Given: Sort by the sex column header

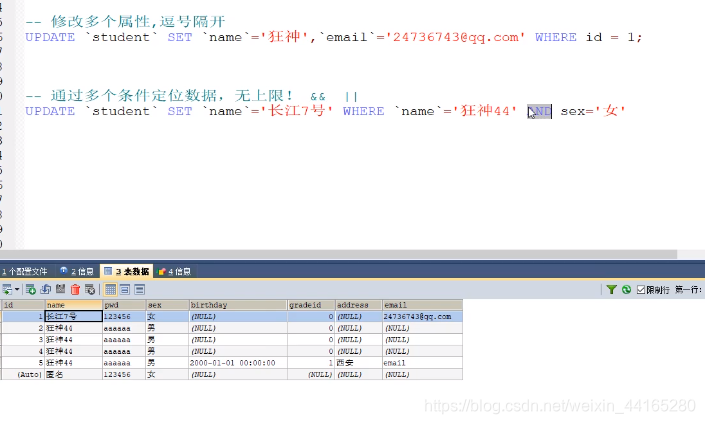Looking at the screenshot, I should pyautogui.click(x=168, y=305).
